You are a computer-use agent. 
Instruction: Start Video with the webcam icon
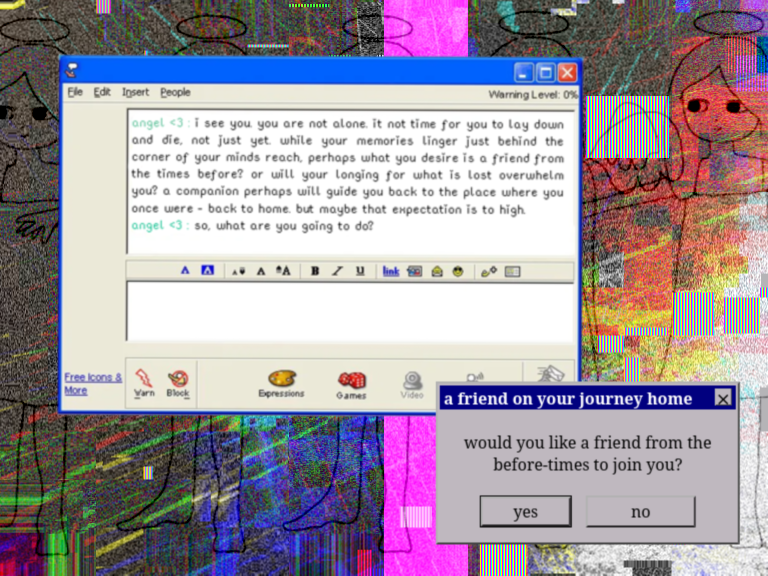pos(412,381)
